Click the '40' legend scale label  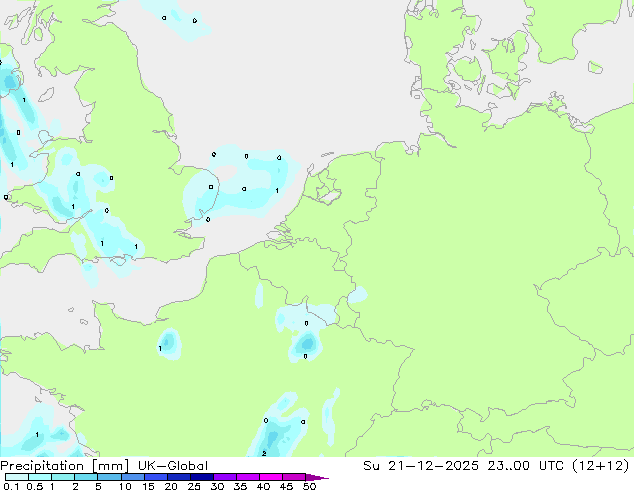point(263,486)
